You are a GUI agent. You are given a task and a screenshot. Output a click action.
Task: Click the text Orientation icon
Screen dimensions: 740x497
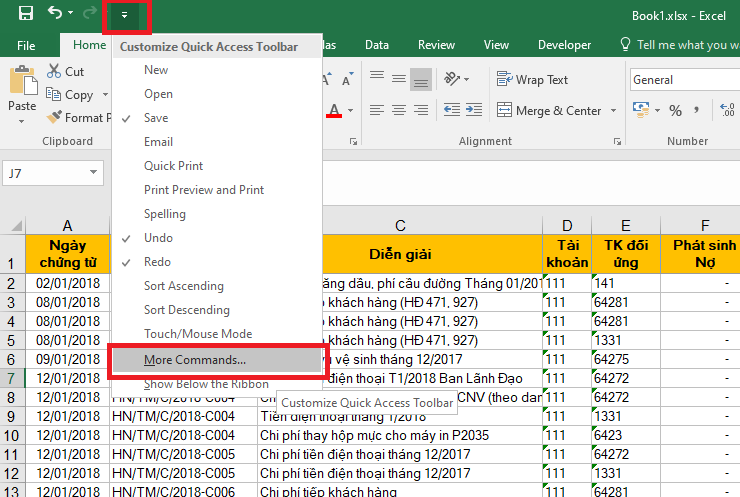453,80
